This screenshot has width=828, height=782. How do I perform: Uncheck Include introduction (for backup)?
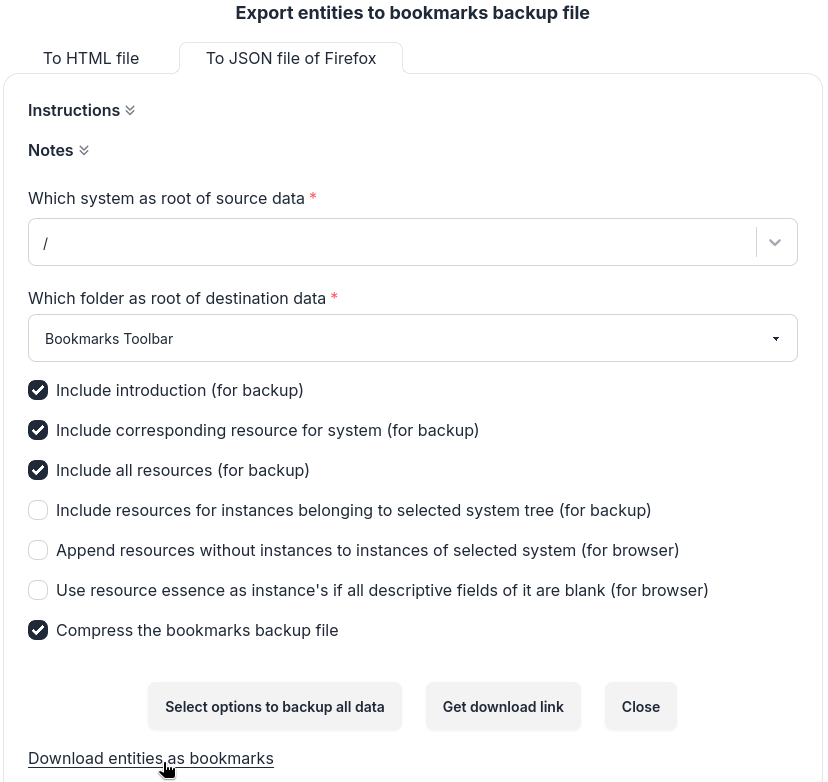(x=38, y=390)
